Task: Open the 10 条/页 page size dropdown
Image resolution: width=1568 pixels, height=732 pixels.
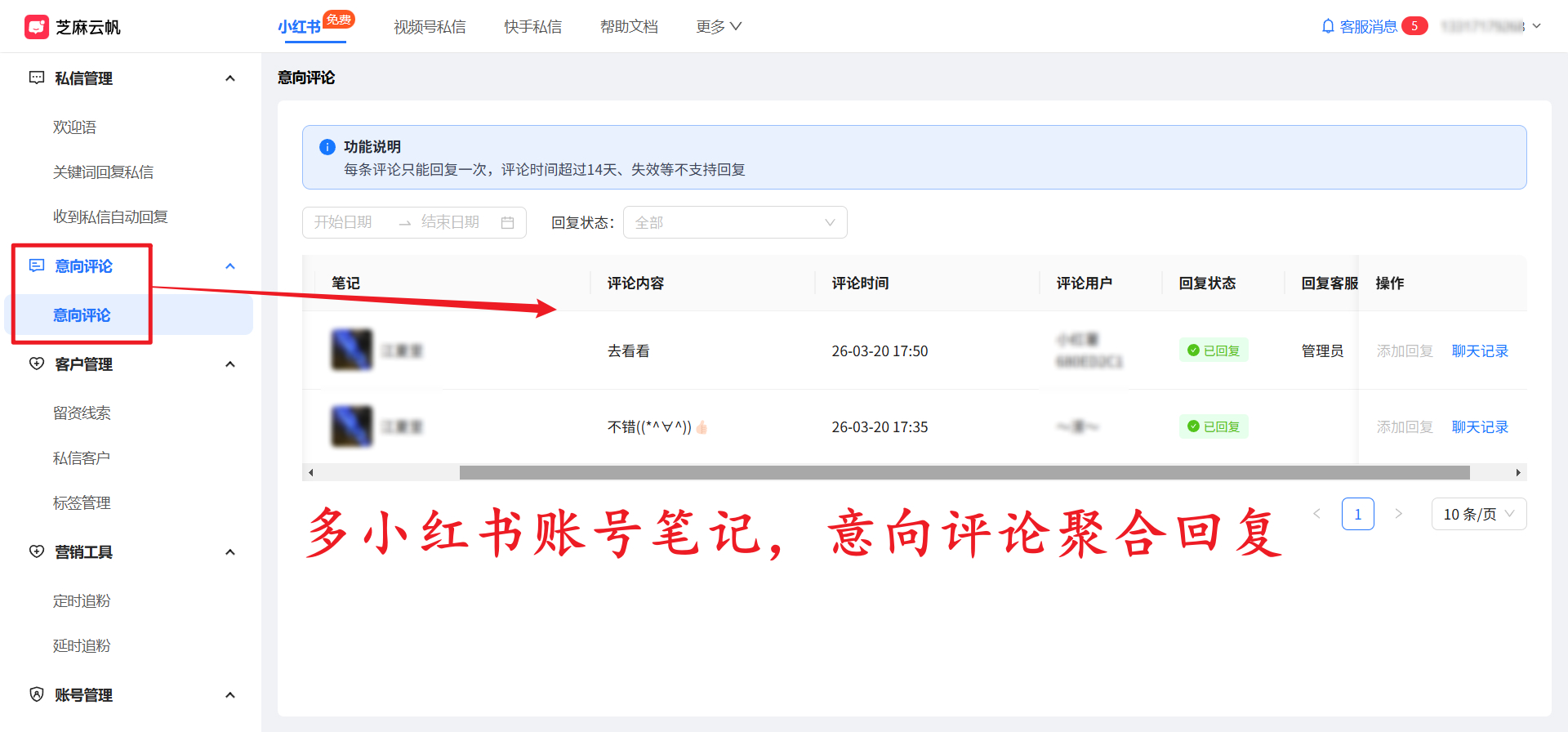Action: coord(1479,514)
